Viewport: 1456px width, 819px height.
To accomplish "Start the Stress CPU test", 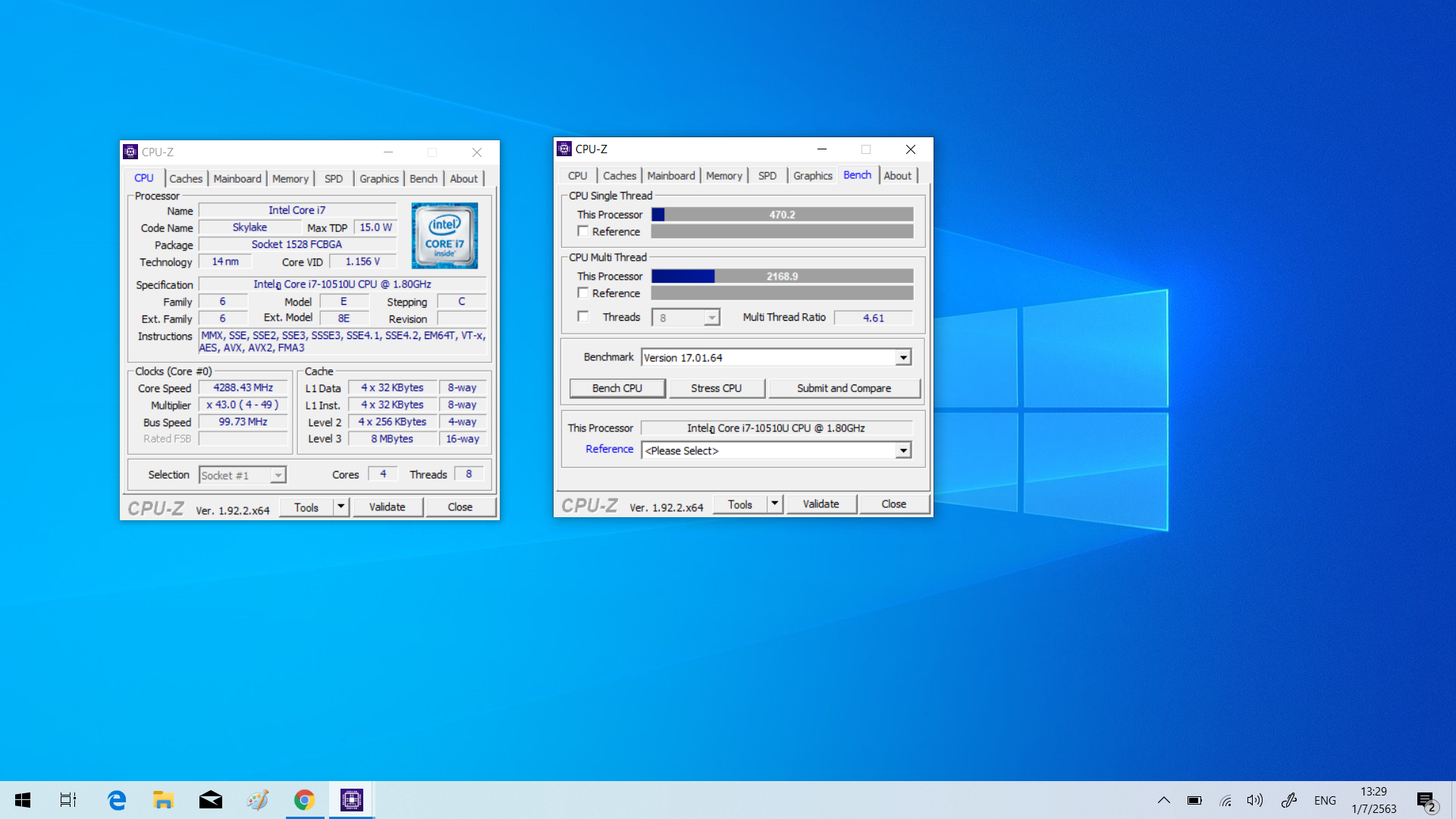I will pyautogui.click(x=717, y=388).
